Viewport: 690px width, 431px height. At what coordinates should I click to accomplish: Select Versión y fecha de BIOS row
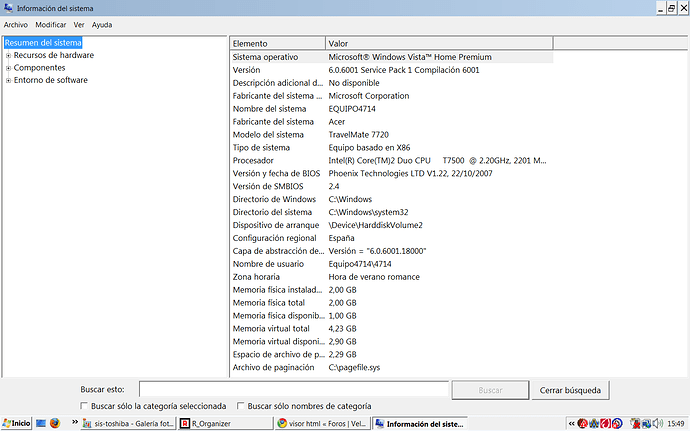pyautogui.click(x=392, y=173)
